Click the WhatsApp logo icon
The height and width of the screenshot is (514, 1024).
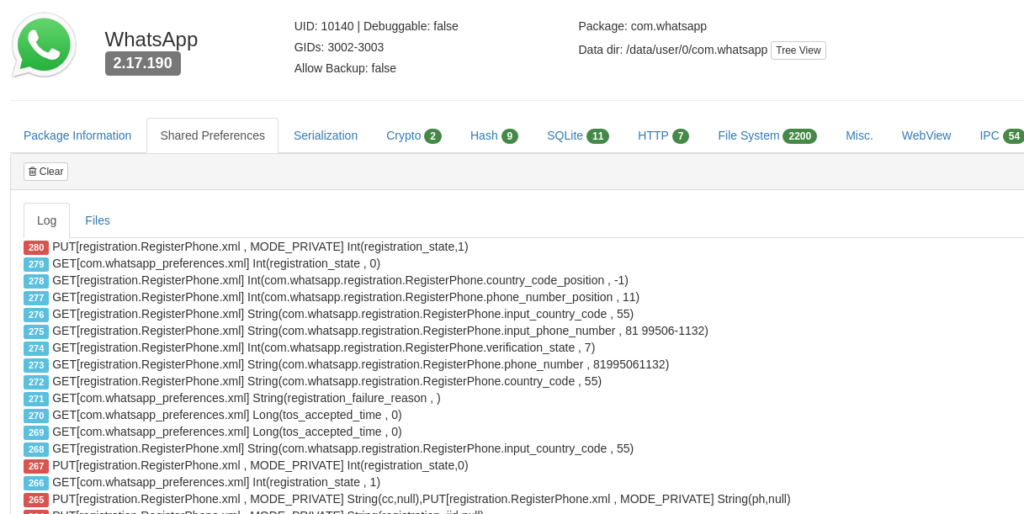(x=44, y=45)
